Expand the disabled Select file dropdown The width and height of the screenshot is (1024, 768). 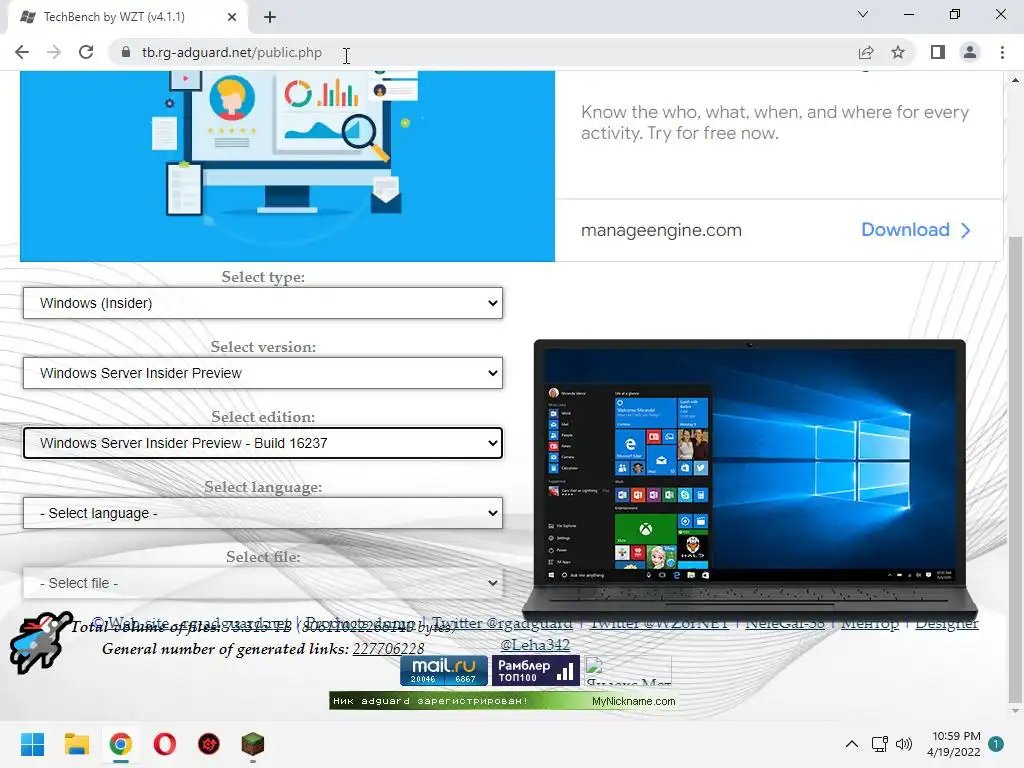point(263,583)
